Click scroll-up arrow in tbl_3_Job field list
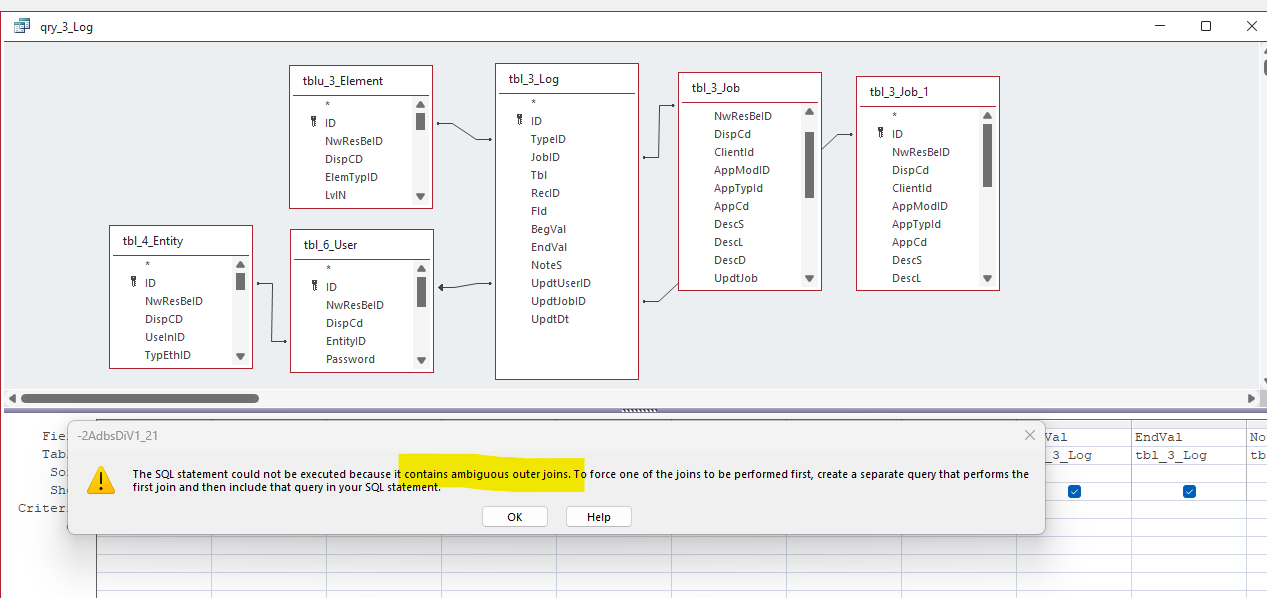The width and height of the screenshot is (1267, 598). pyautogui.click(x=810, y=115)
